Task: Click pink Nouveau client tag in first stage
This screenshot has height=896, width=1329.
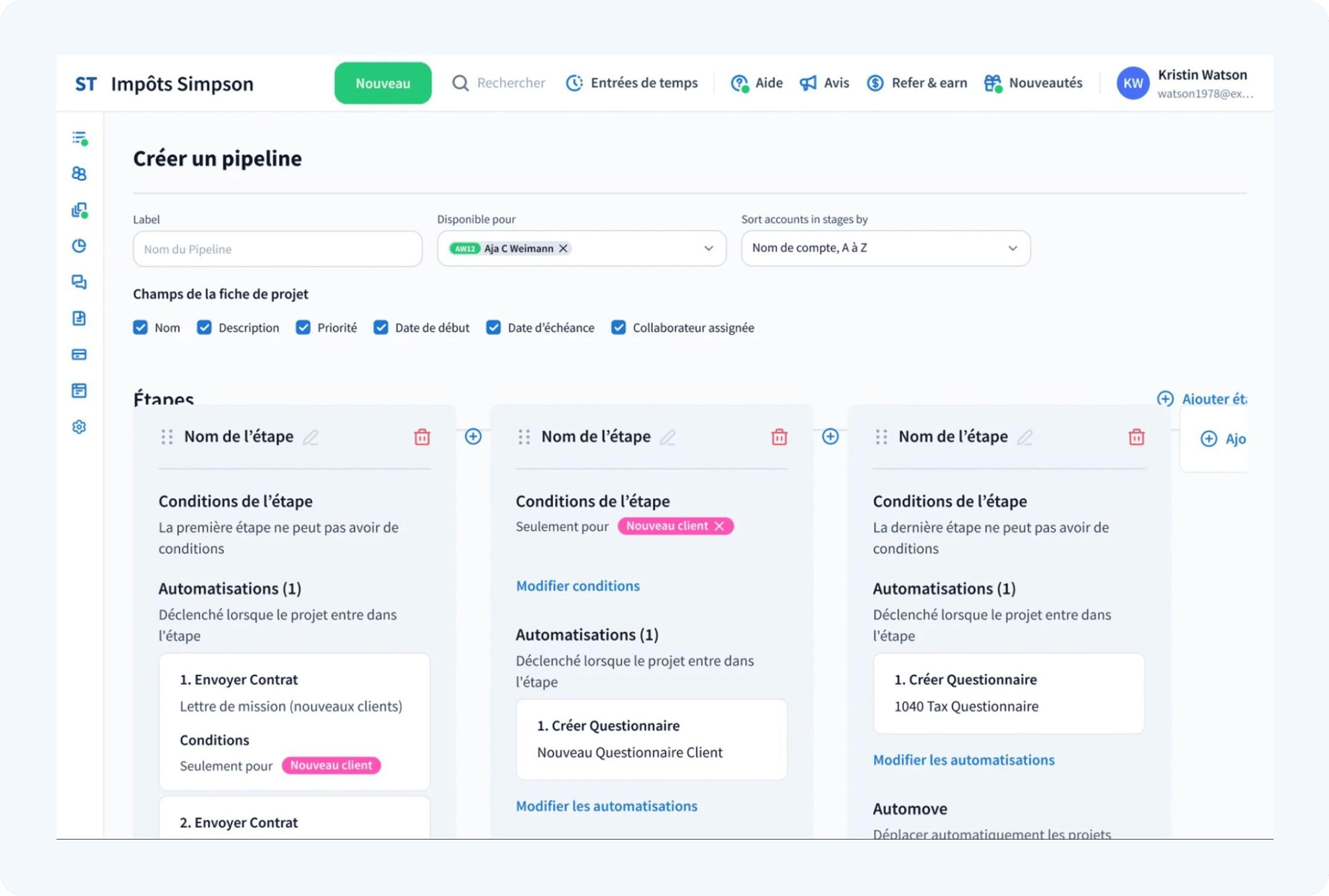Action: [x=331, y=766]
